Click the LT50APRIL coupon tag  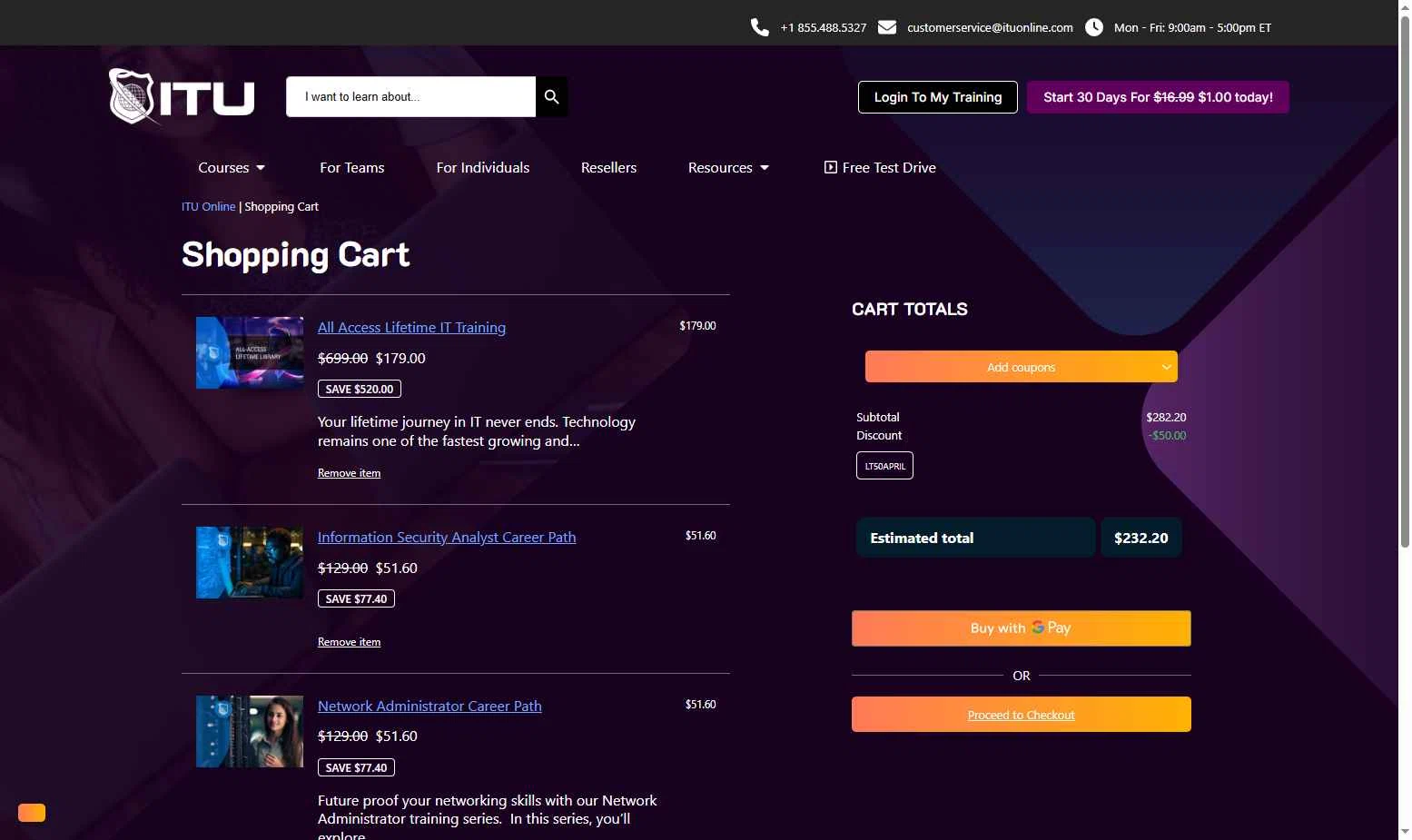click(884, 466)
